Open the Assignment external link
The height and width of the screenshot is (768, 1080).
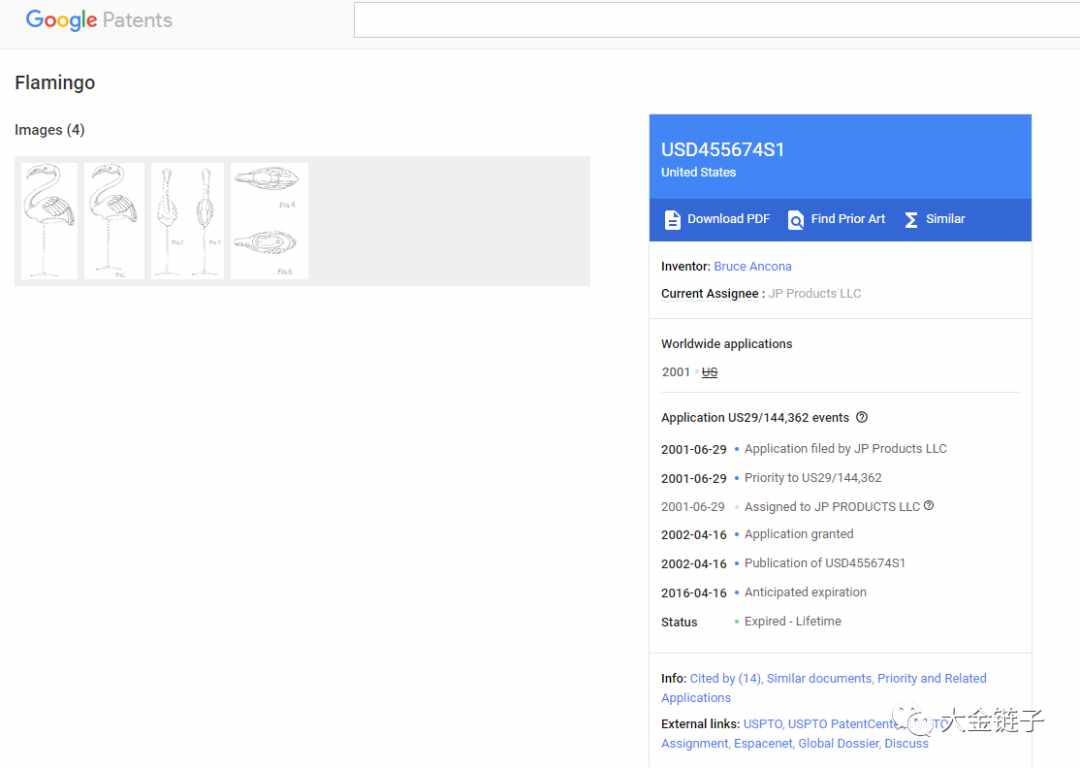tap(694, 744)
